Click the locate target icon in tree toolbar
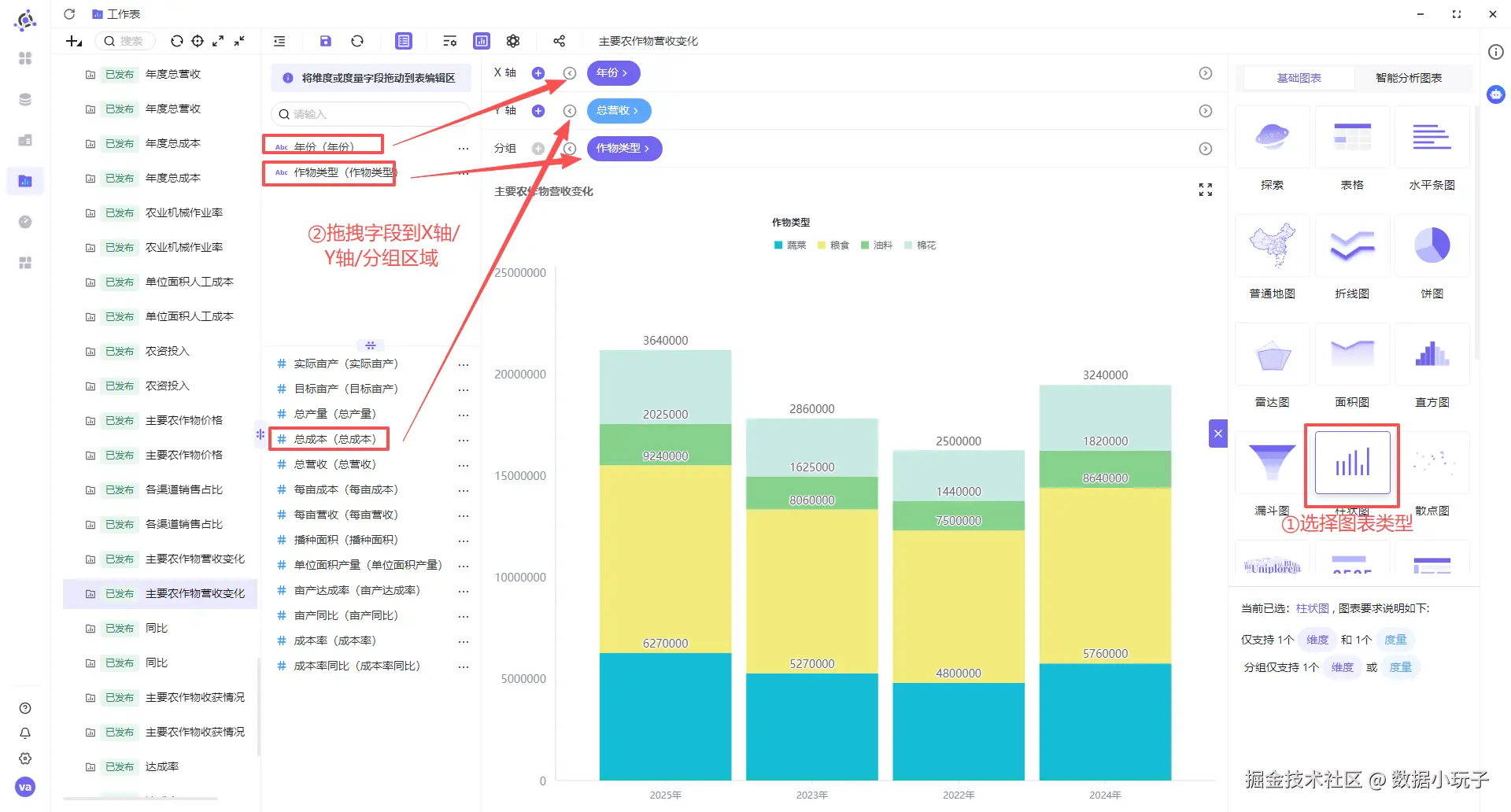Screen dimensions: 1511x812 tap(198, 41)
